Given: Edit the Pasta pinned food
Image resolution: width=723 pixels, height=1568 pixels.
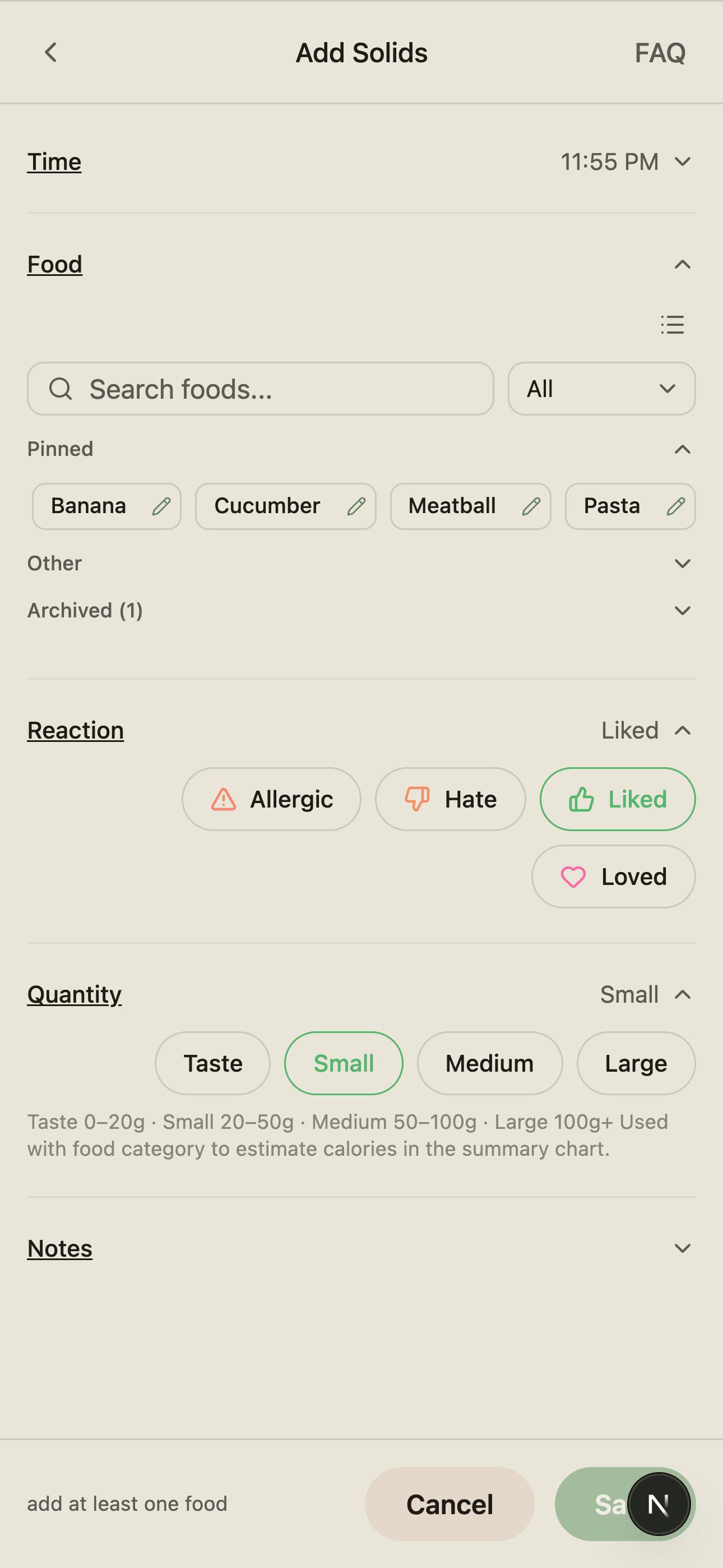Looking at the screenshot, I should click(x=675, y=506).
